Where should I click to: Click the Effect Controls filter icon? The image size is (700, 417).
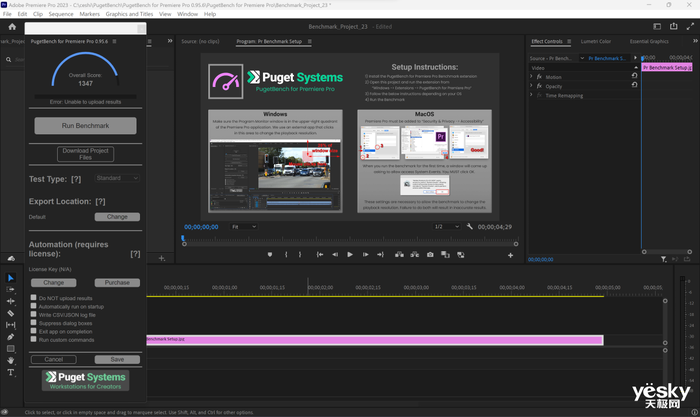664,259
